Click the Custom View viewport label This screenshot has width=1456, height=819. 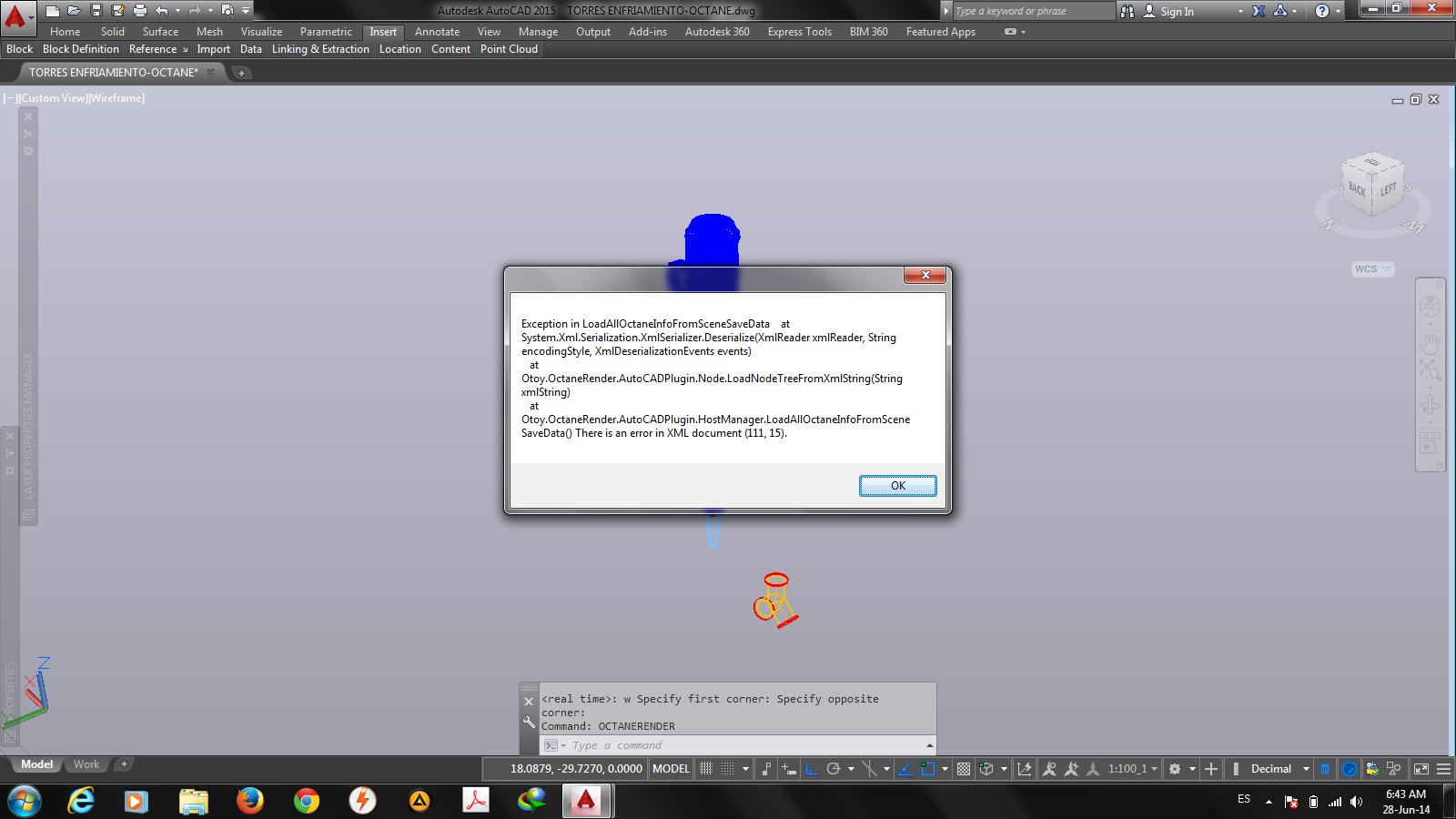(x=53, y=98)
